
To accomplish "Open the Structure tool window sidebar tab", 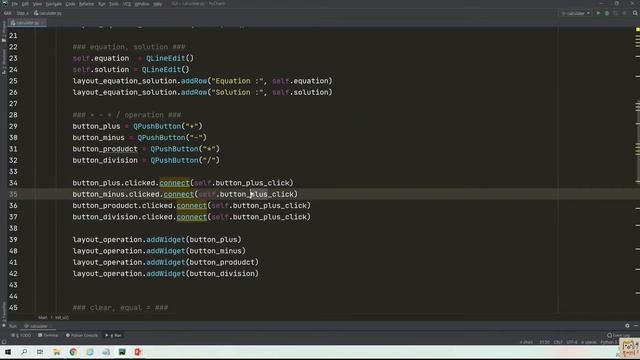I will (x=4, y=61).
